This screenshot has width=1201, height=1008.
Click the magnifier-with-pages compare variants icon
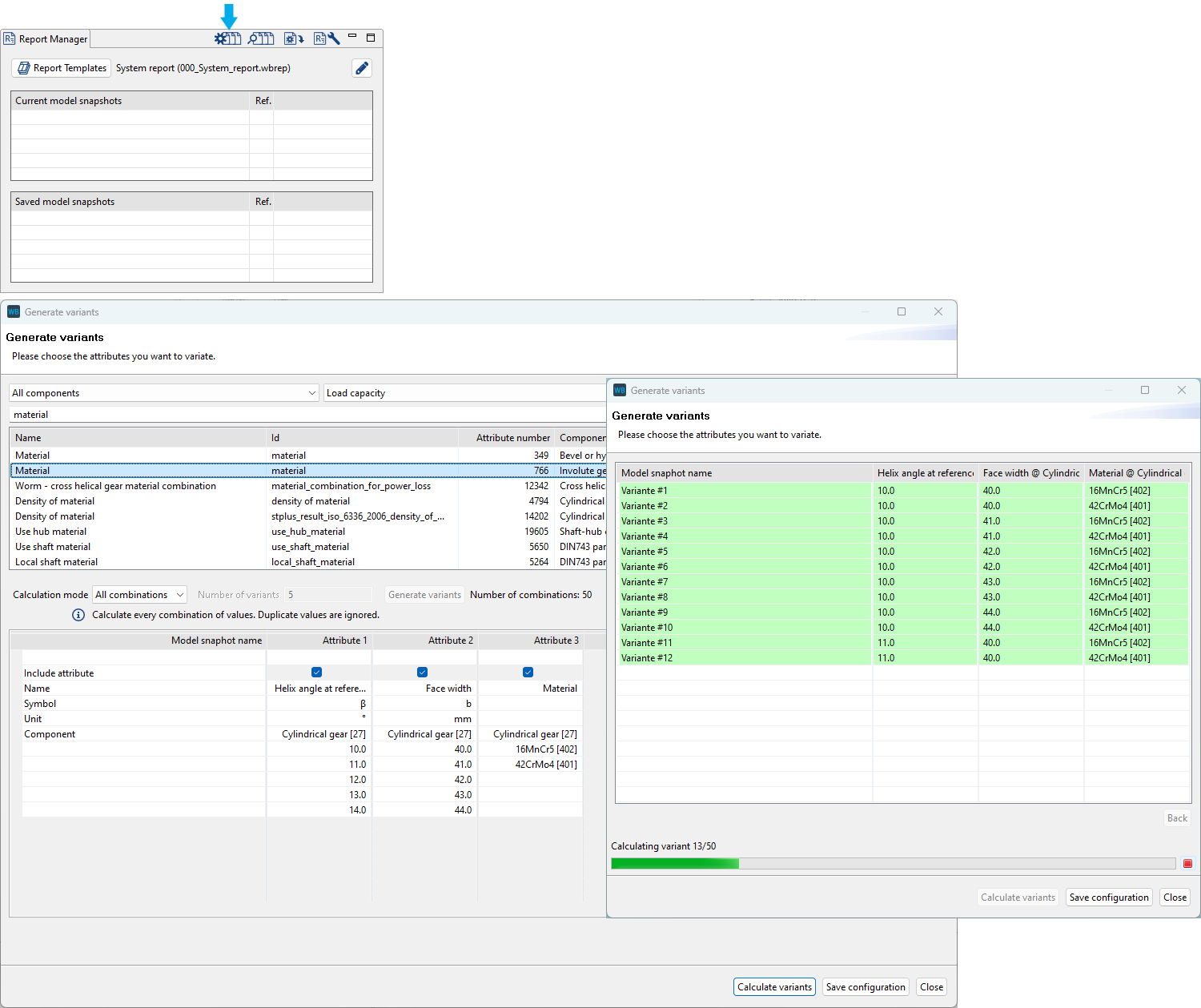261,38
